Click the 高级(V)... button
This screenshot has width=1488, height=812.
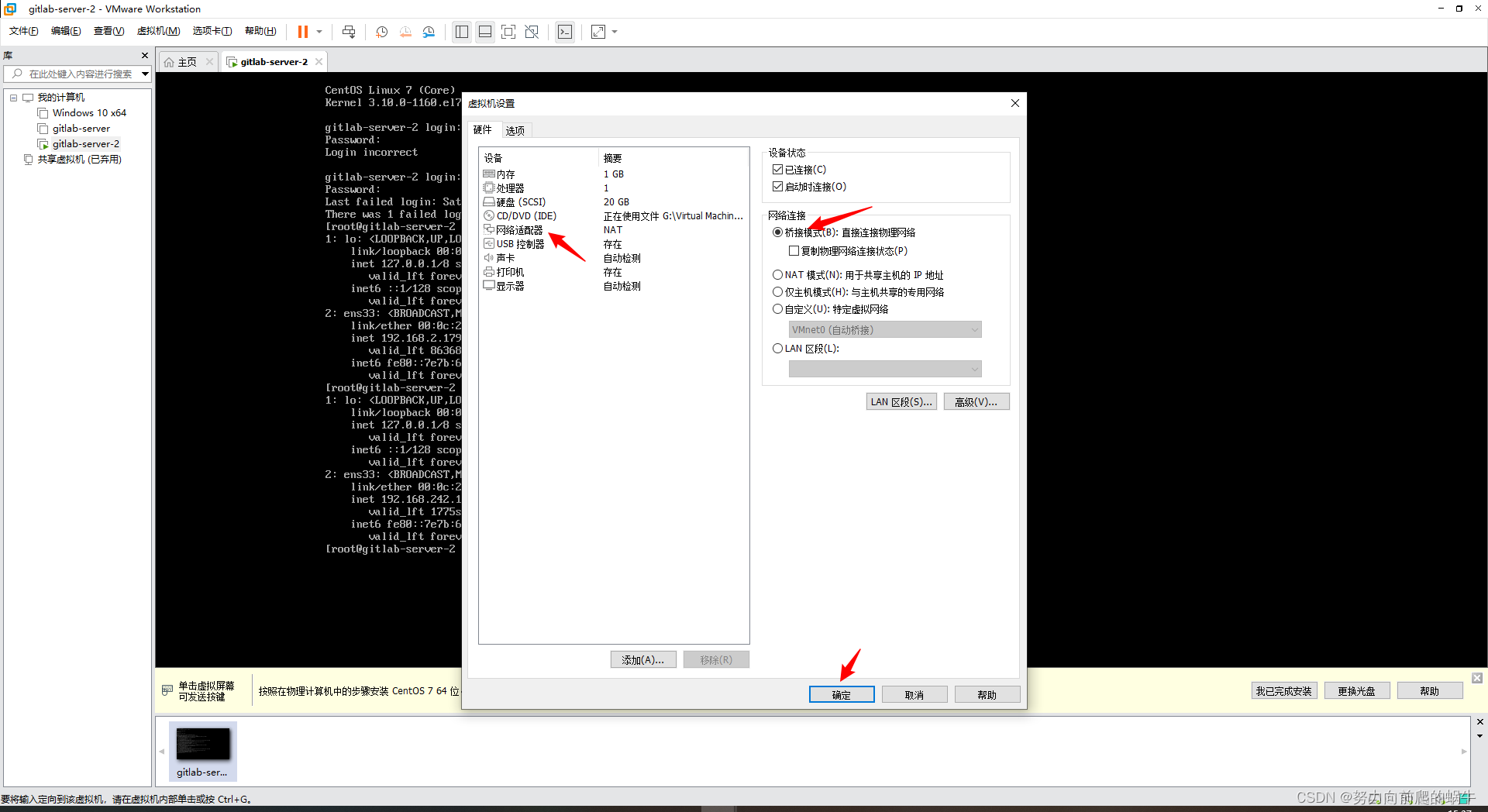click(976, 401)
